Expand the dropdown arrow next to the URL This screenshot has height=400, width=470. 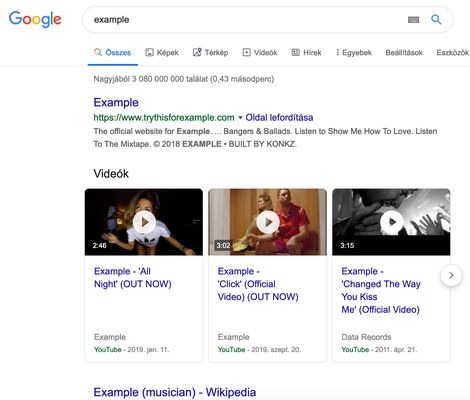240,118
